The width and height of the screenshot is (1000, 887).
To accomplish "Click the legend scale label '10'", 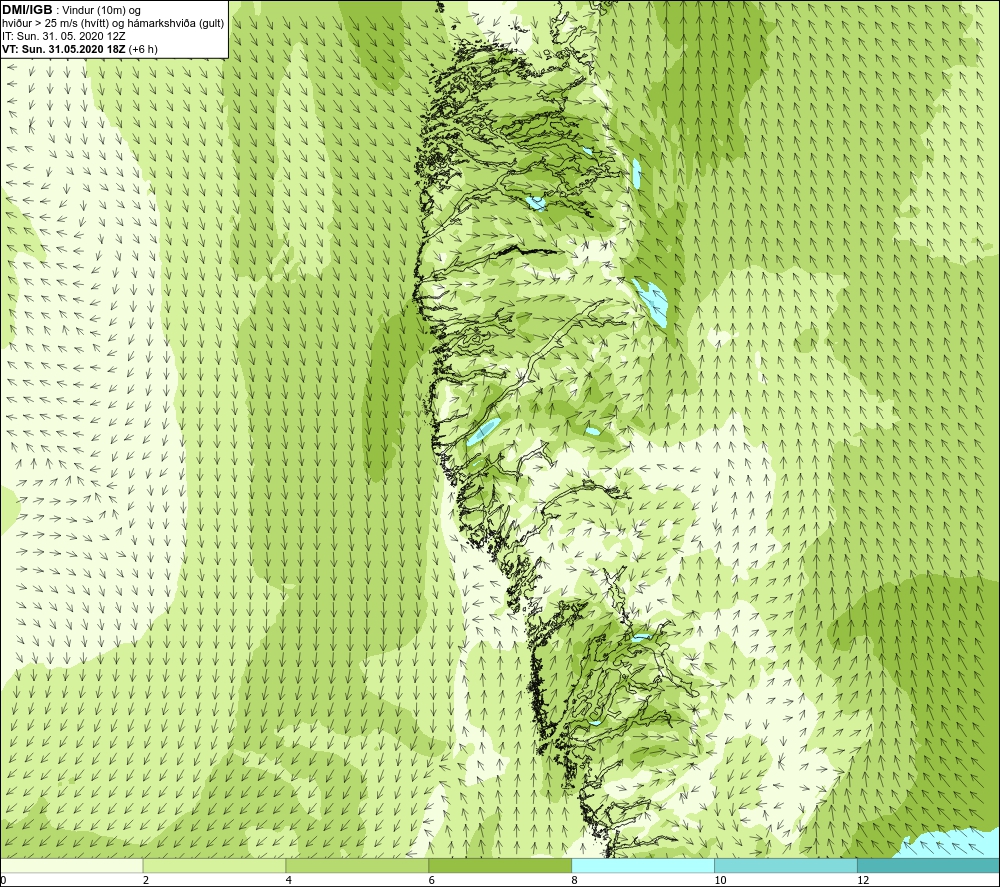I will [720, 880].
